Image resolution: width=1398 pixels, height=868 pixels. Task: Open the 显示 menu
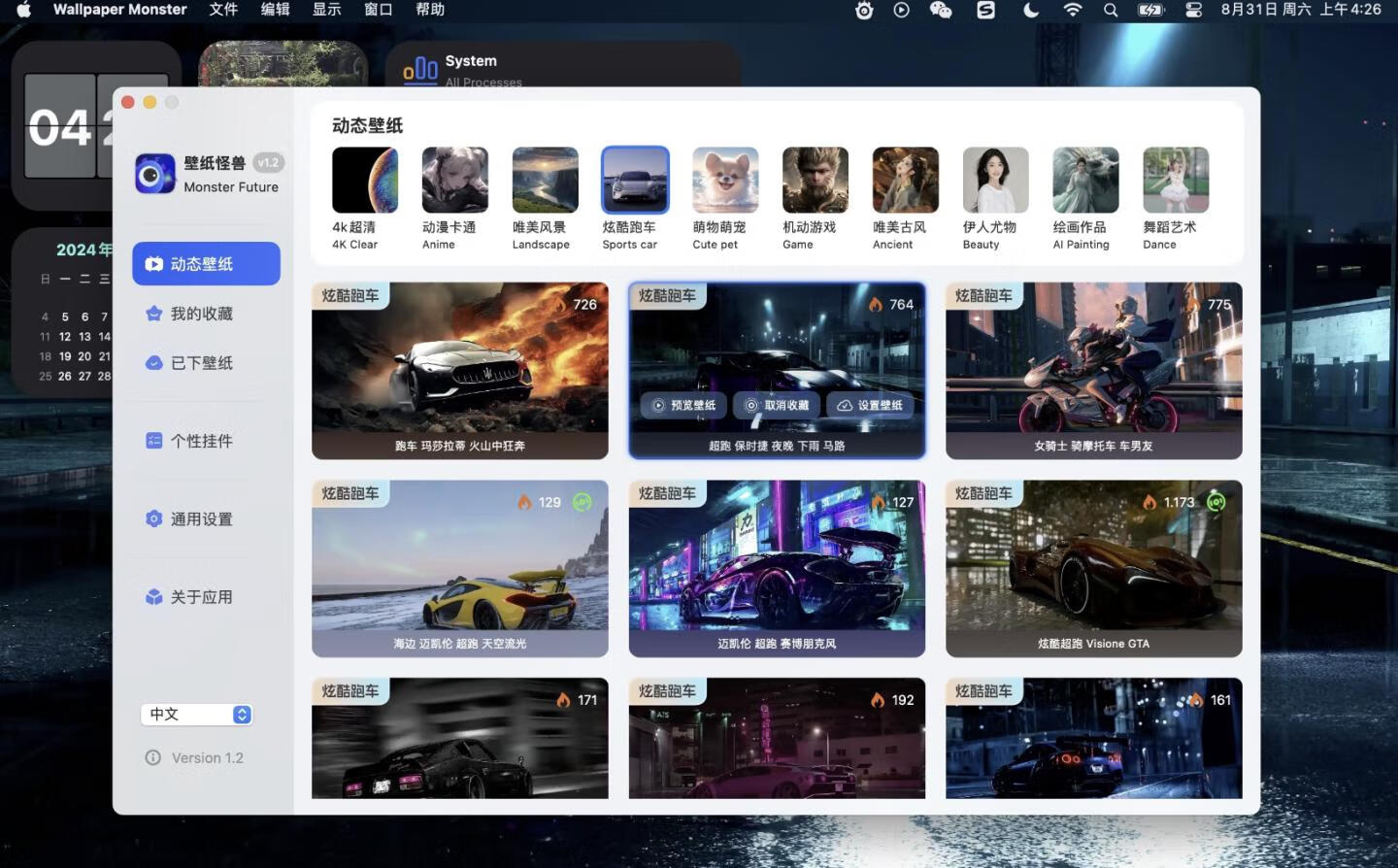click(326, 10)
